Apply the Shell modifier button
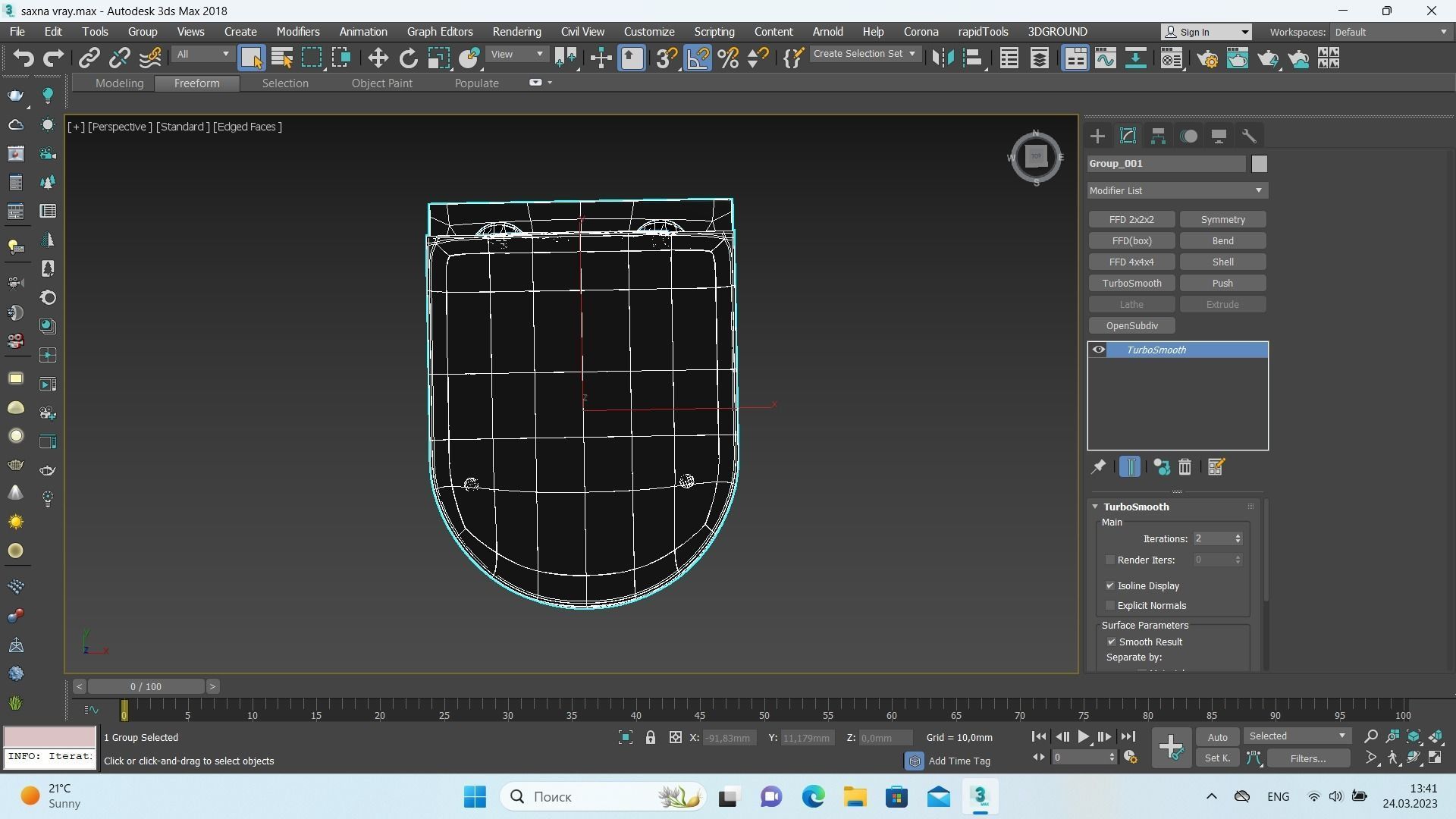The width and height of the screenshot is (1456, 819). coord(1222,262)
